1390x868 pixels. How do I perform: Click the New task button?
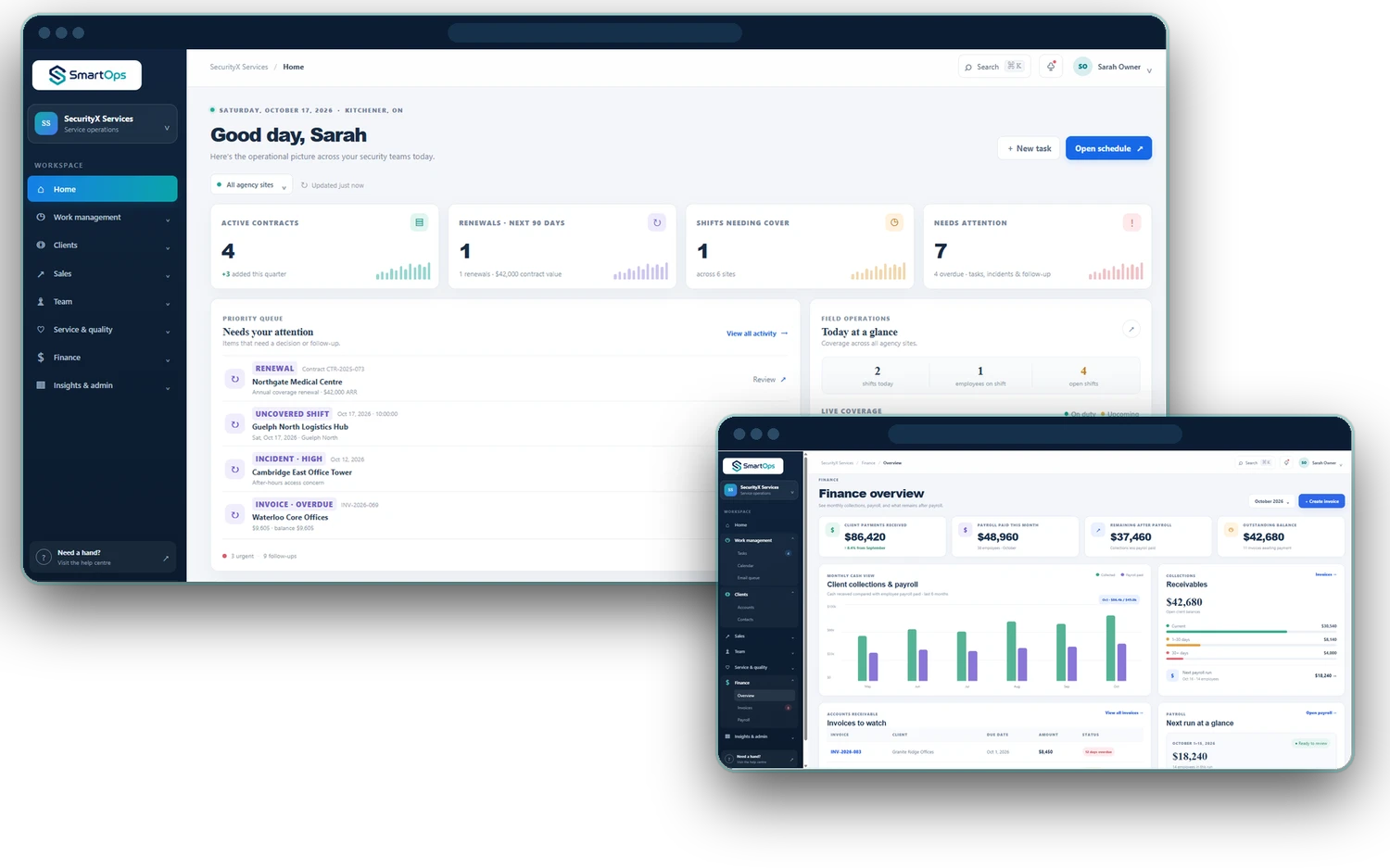click(x=1030, y=148)
